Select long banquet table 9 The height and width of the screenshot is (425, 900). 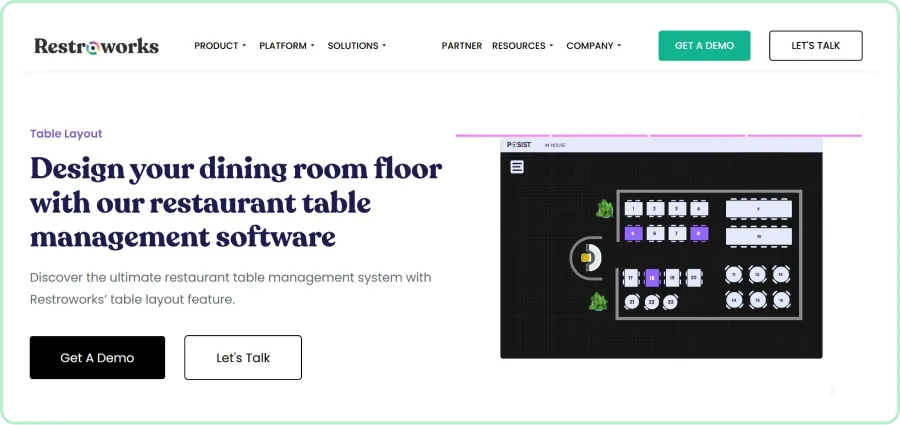[x=758, y=208]
